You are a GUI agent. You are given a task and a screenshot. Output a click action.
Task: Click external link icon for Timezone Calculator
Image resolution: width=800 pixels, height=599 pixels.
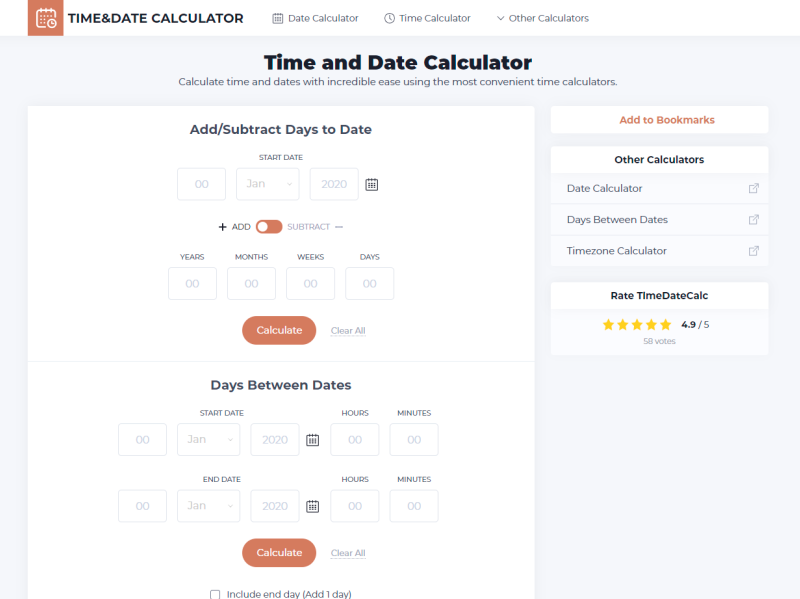753,251
